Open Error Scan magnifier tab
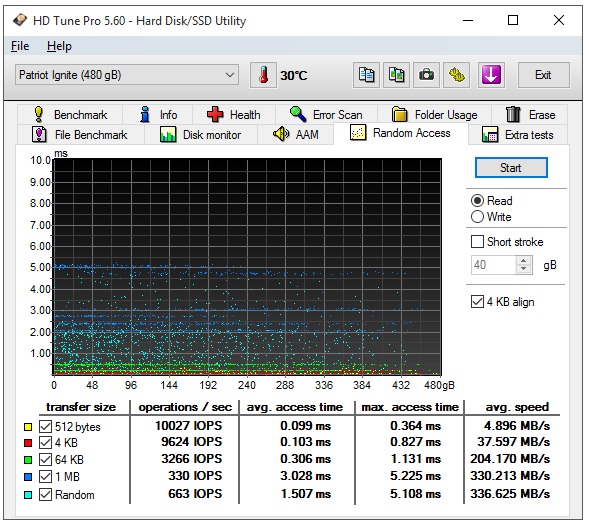This screenshot has height=527, width=589. pos(326,115)
